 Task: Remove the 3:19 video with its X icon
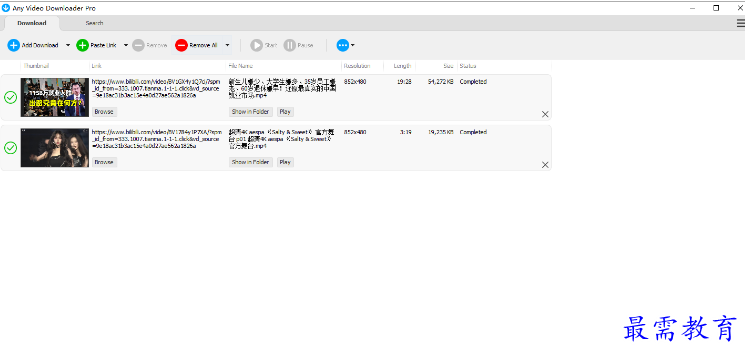[545, 165]
